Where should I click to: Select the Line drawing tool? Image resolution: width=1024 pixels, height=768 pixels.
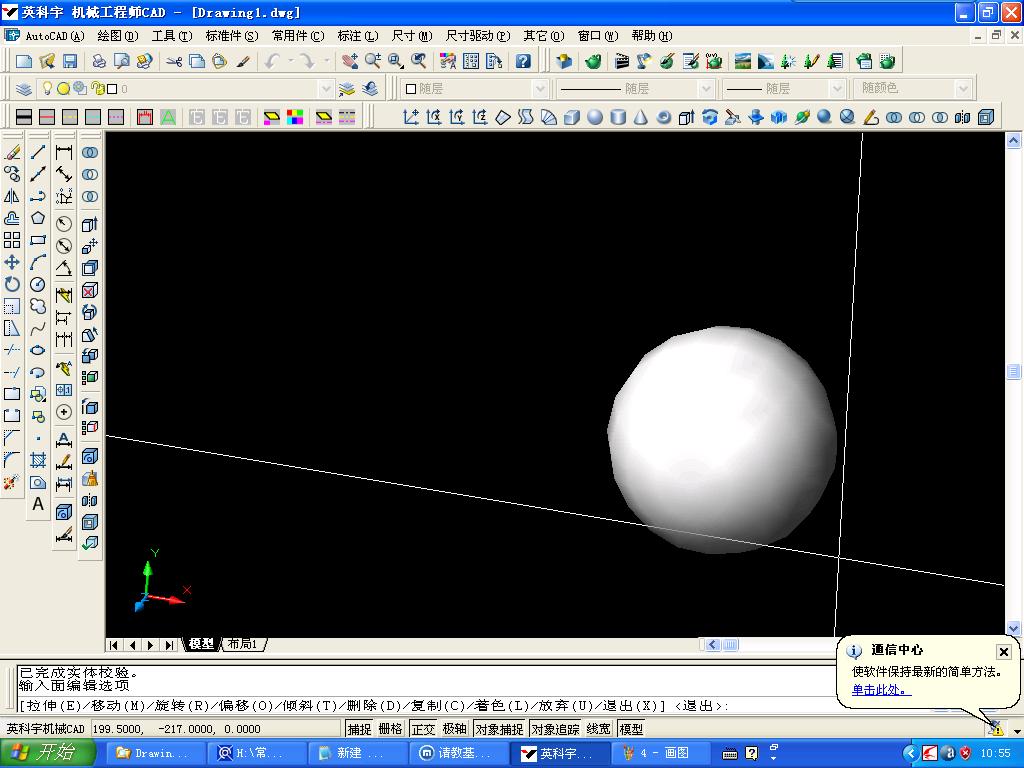[x=38, y=152]
